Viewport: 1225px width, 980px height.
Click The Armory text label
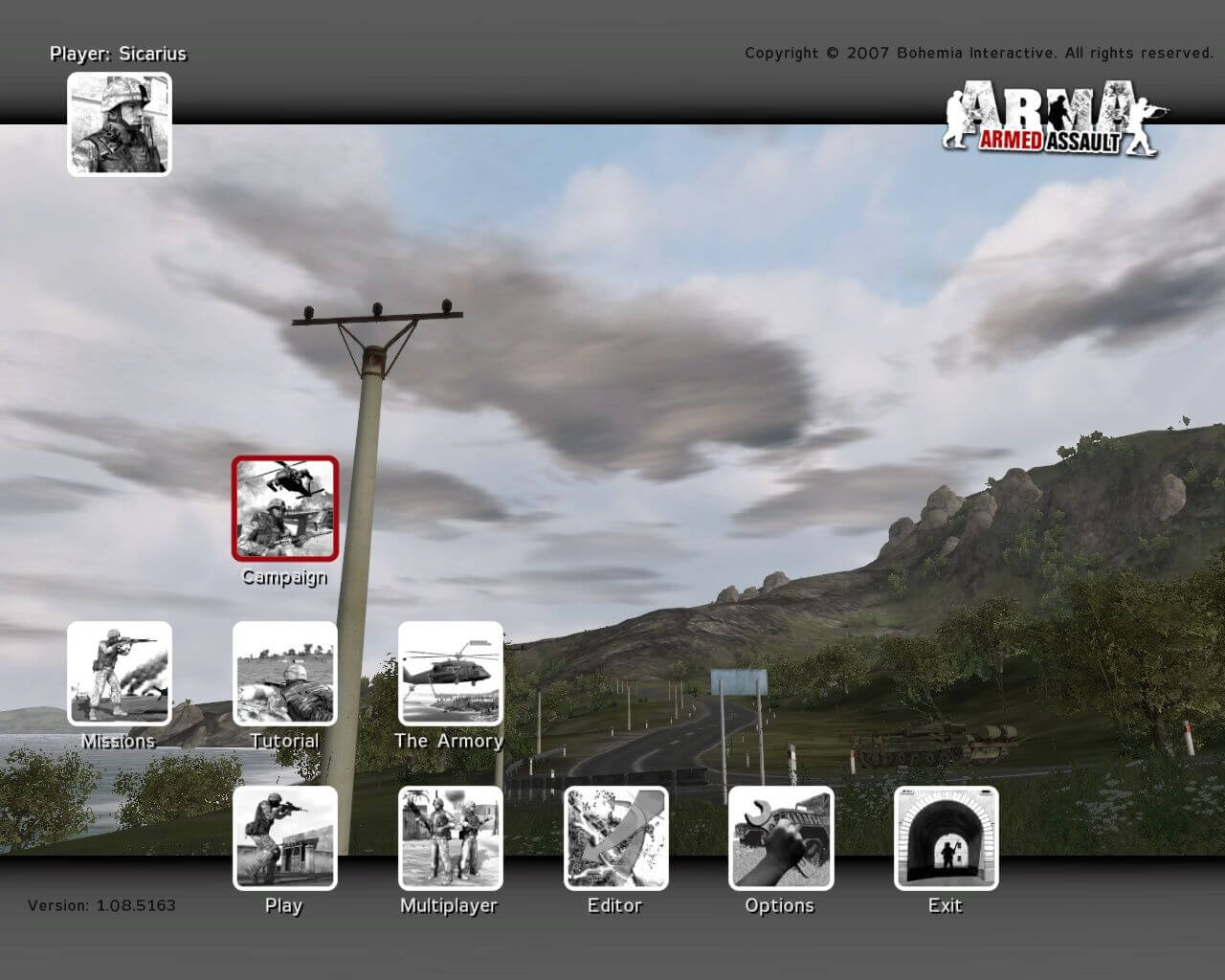450,741
